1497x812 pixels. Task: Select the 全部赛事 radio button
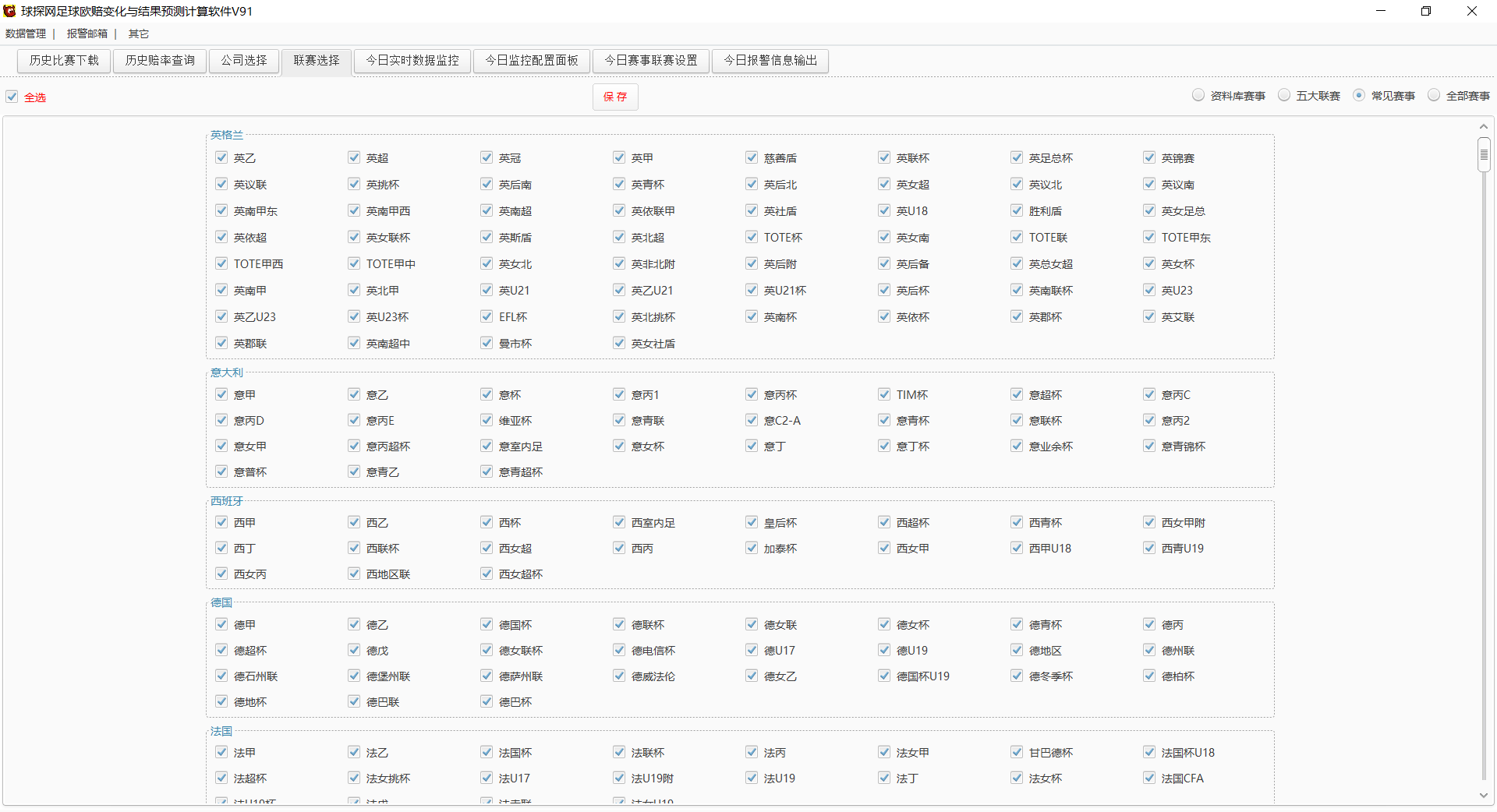pos(1434,95)
